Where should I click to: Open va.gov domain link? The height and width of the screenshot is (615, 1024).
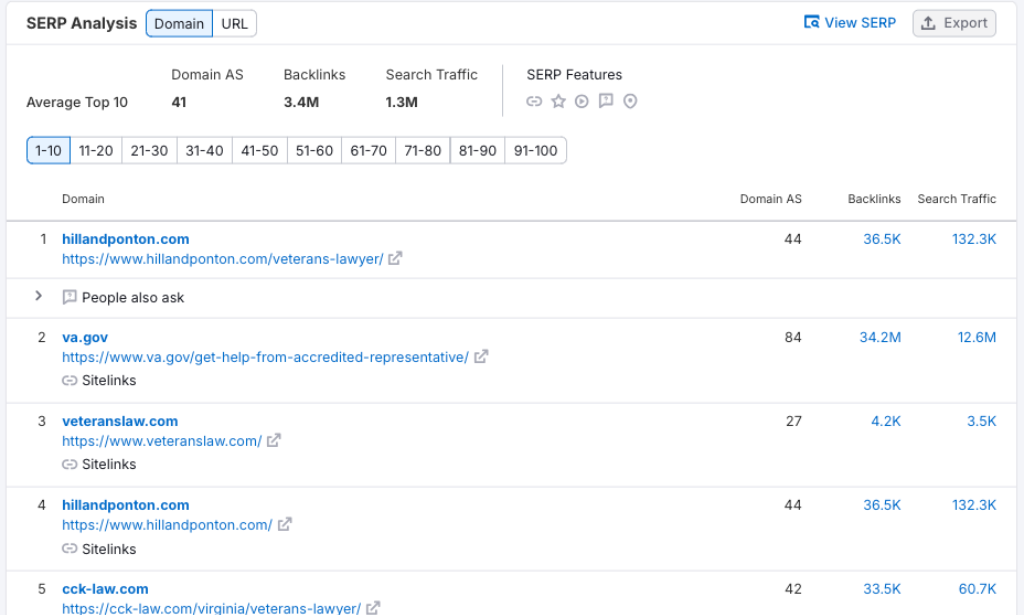[x=85, y=338]
